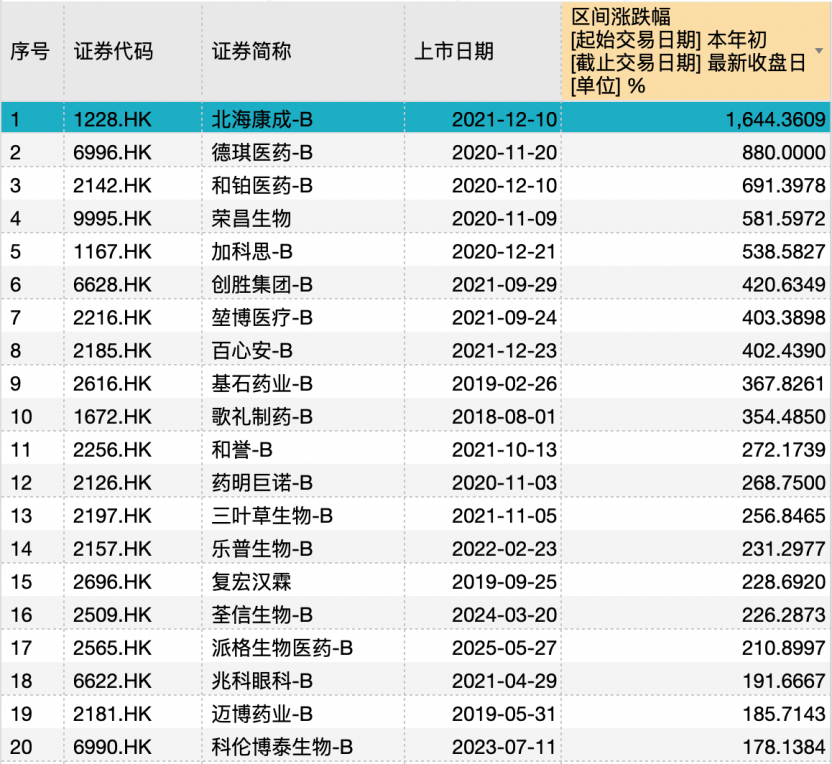Select the 和铂医药-B name cell
Image resolution: width=832 pixels, height=764 pixels.
coord(263,185)
